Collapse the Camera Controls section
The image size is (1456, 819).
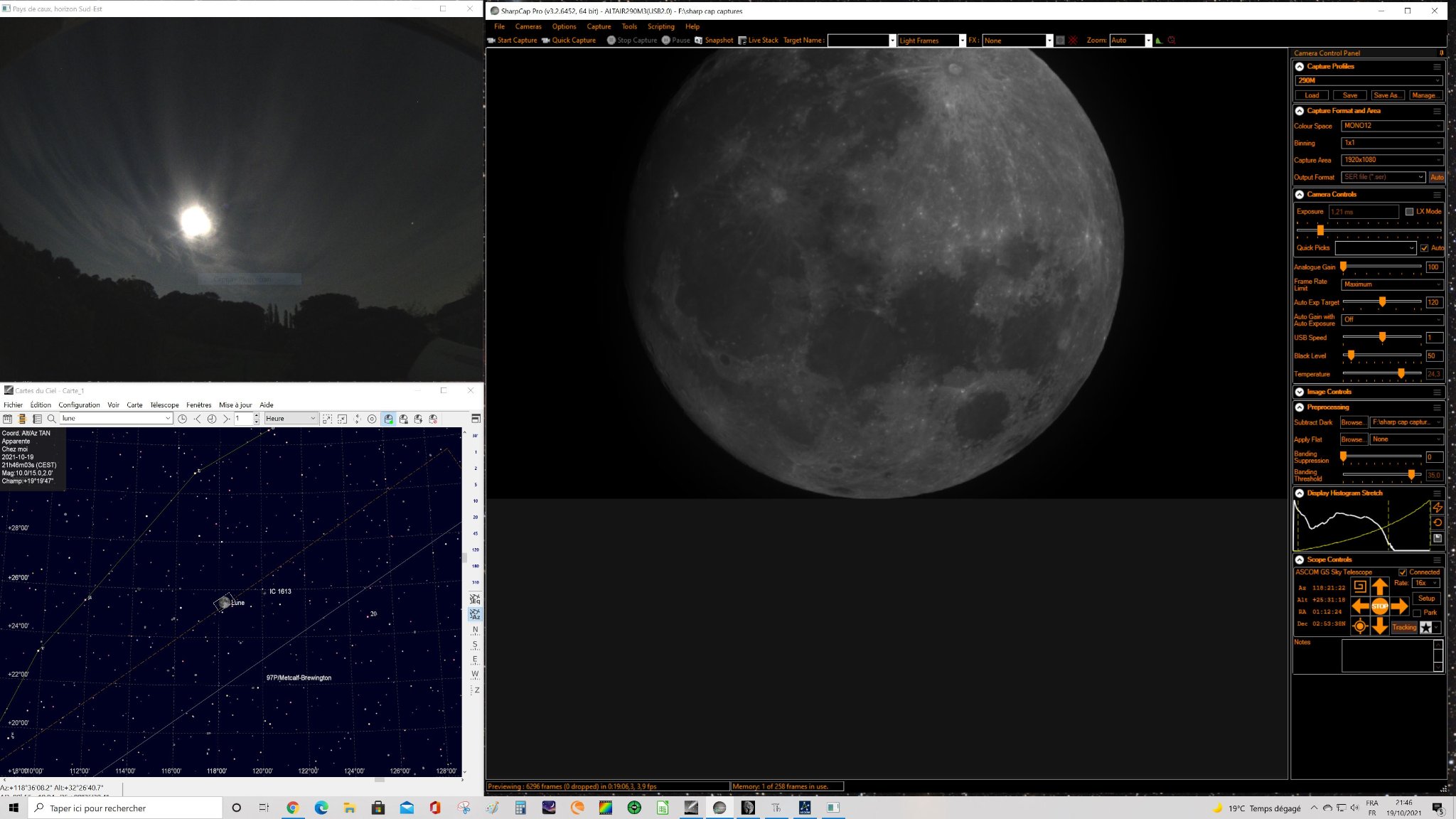pos(1300,195)
